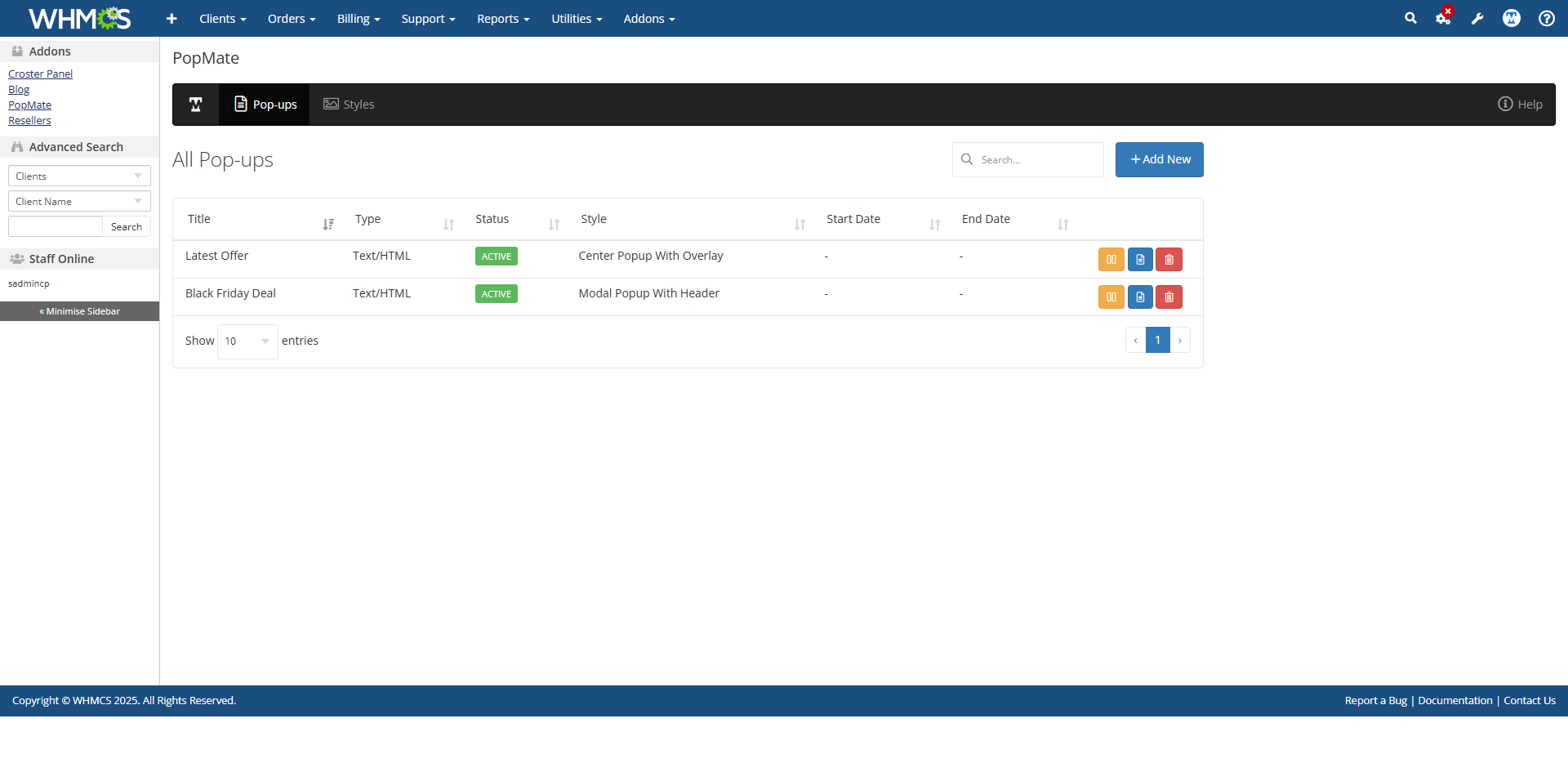This screenshot has height=772, width=1568.
Task: Click the sadmincp staff name
Action: 29,283
